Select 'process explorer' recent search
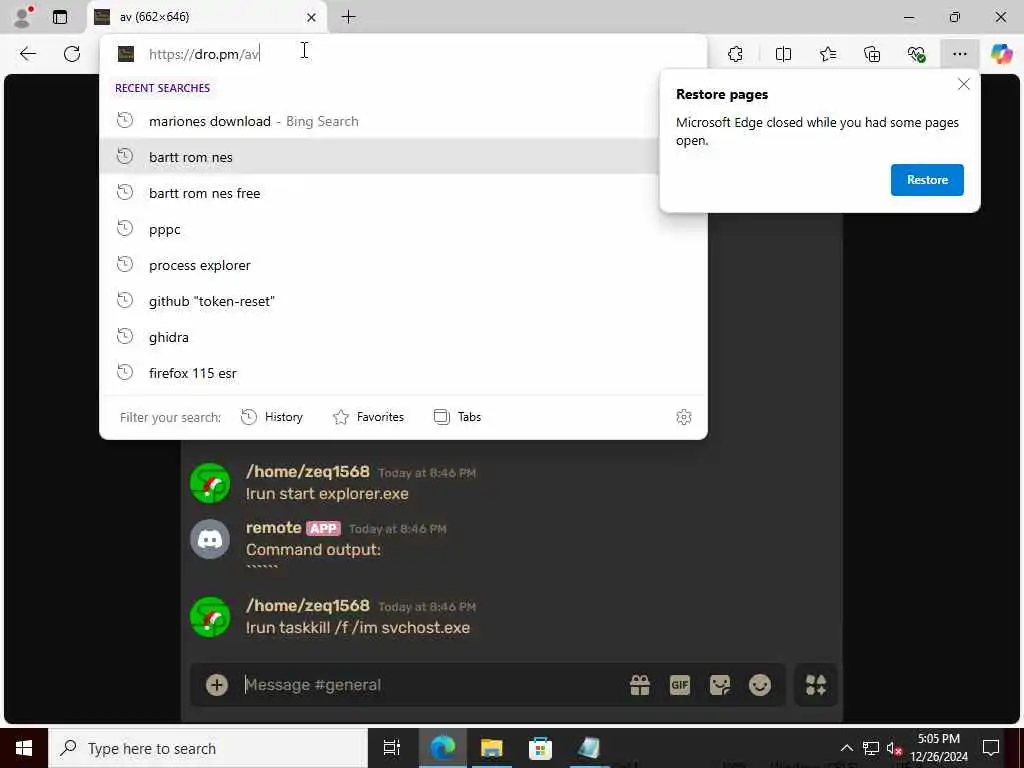This screenshot has width=1024, height=768. (403, 265)
